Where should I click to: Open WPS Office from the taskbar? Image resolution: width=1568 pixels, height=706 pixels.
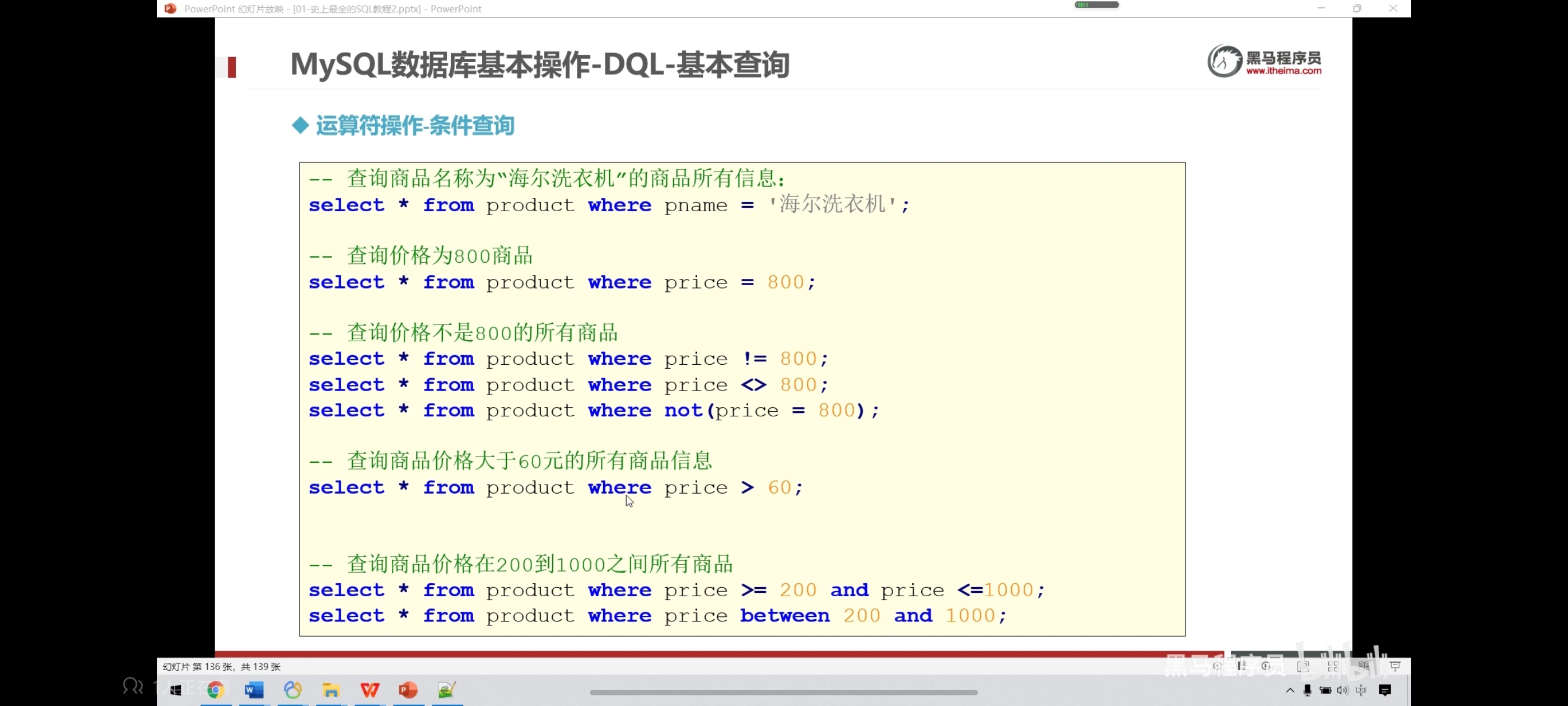click(x=370, y=690)
